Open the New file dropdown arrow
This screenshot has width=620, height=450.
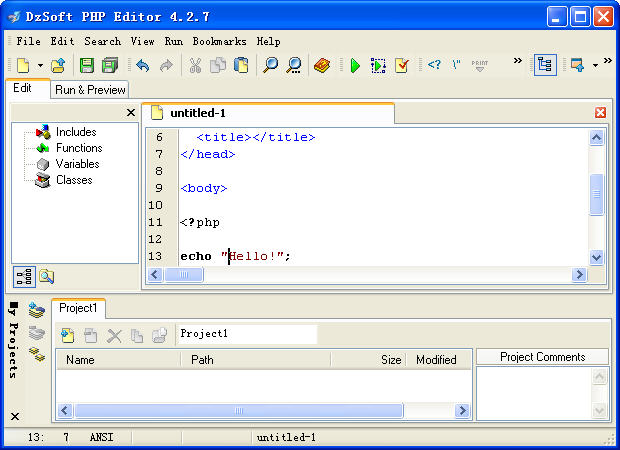(x=41, y=65)
